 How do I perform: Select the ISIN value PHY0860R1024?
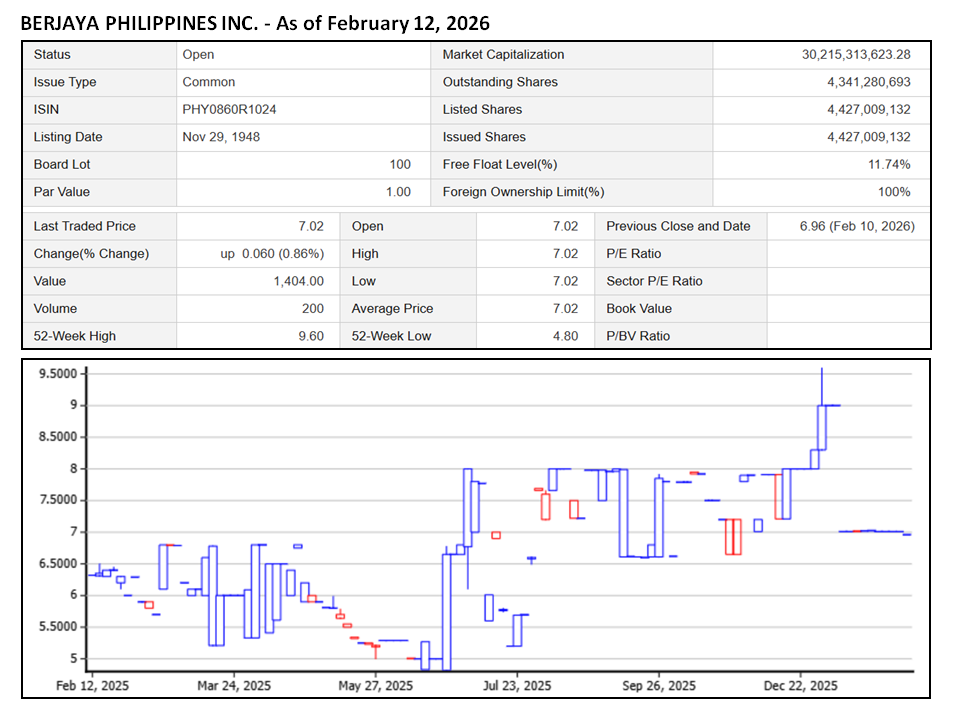(x=230, y=110)
